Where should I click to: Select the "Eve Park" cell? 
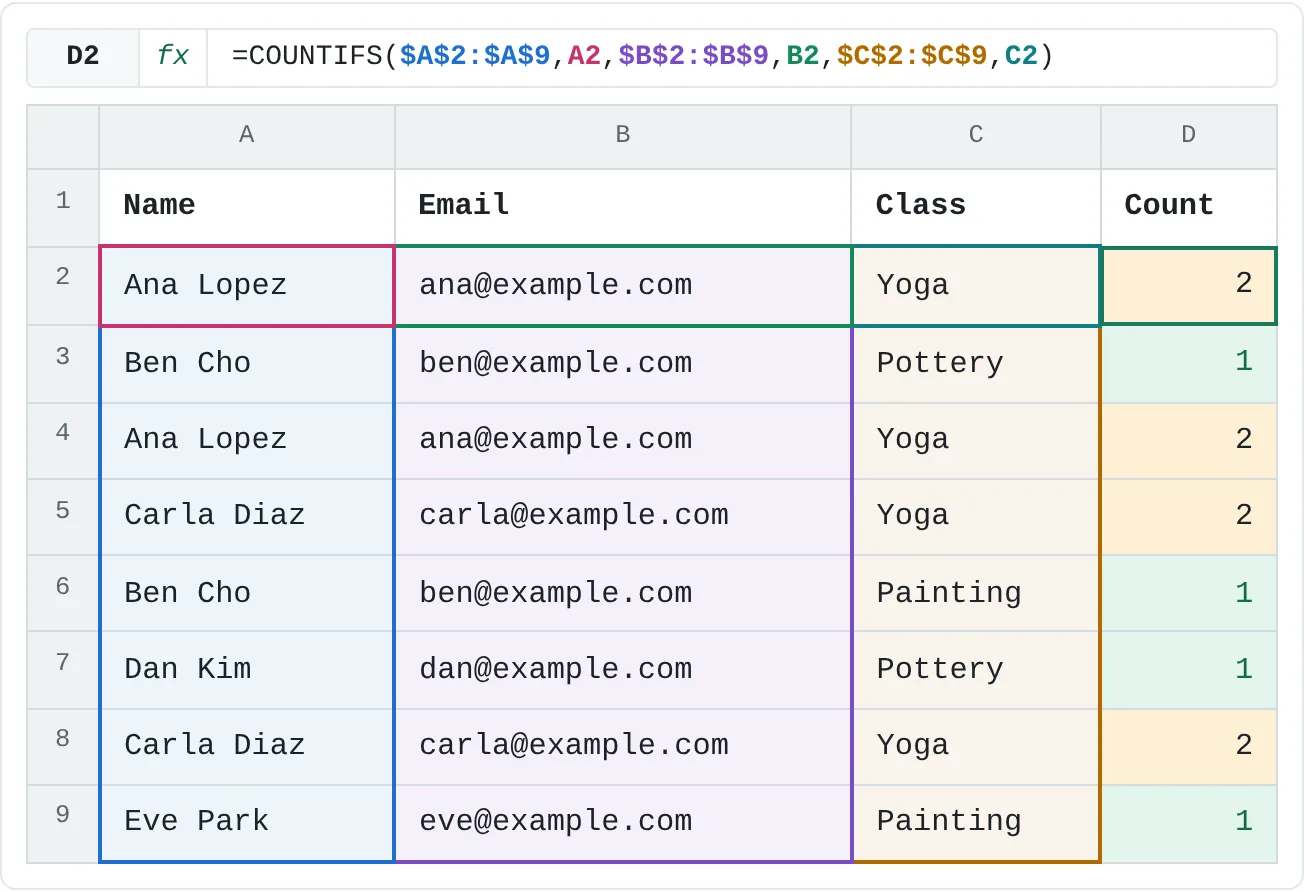(x=247, y=823)
